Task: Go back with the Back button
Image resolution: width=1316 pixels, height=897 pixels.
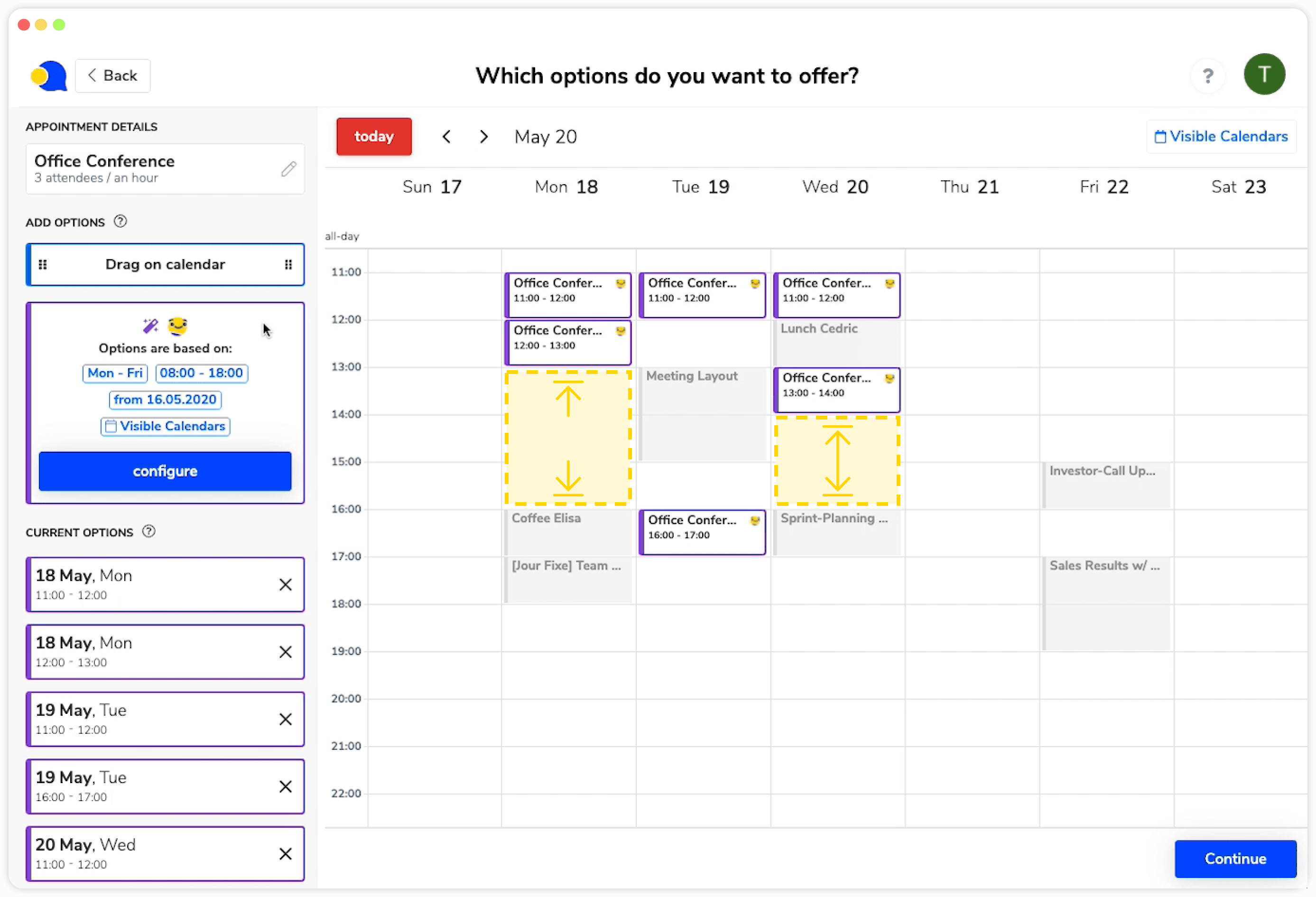Action: 113,76
